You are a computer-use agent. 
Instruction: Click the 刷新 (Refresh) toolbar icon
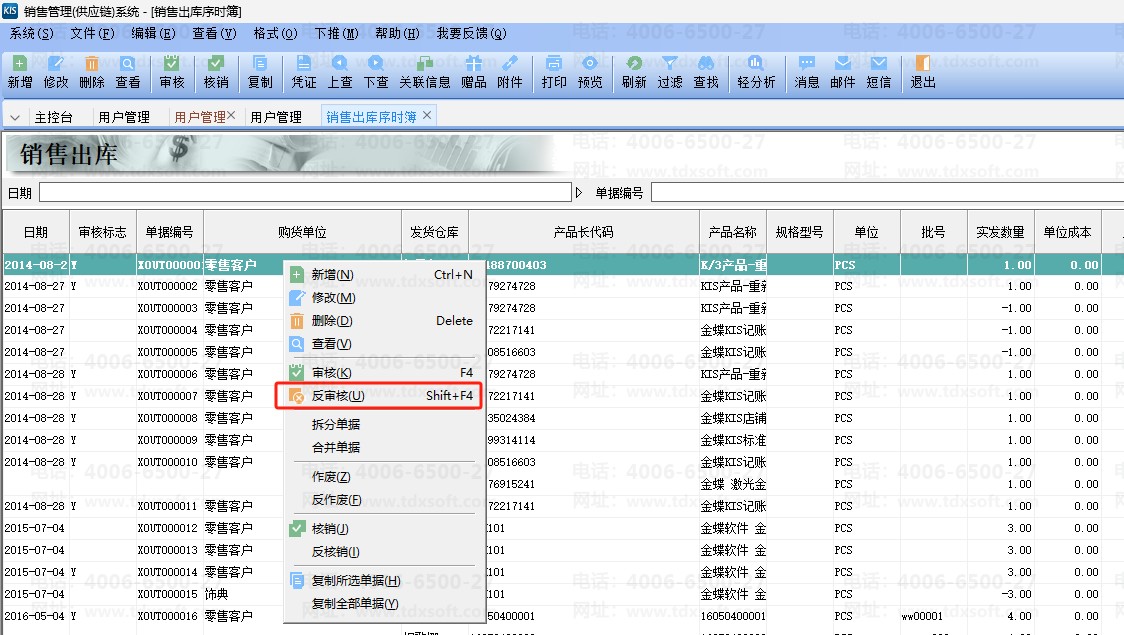tap(634, 71)
